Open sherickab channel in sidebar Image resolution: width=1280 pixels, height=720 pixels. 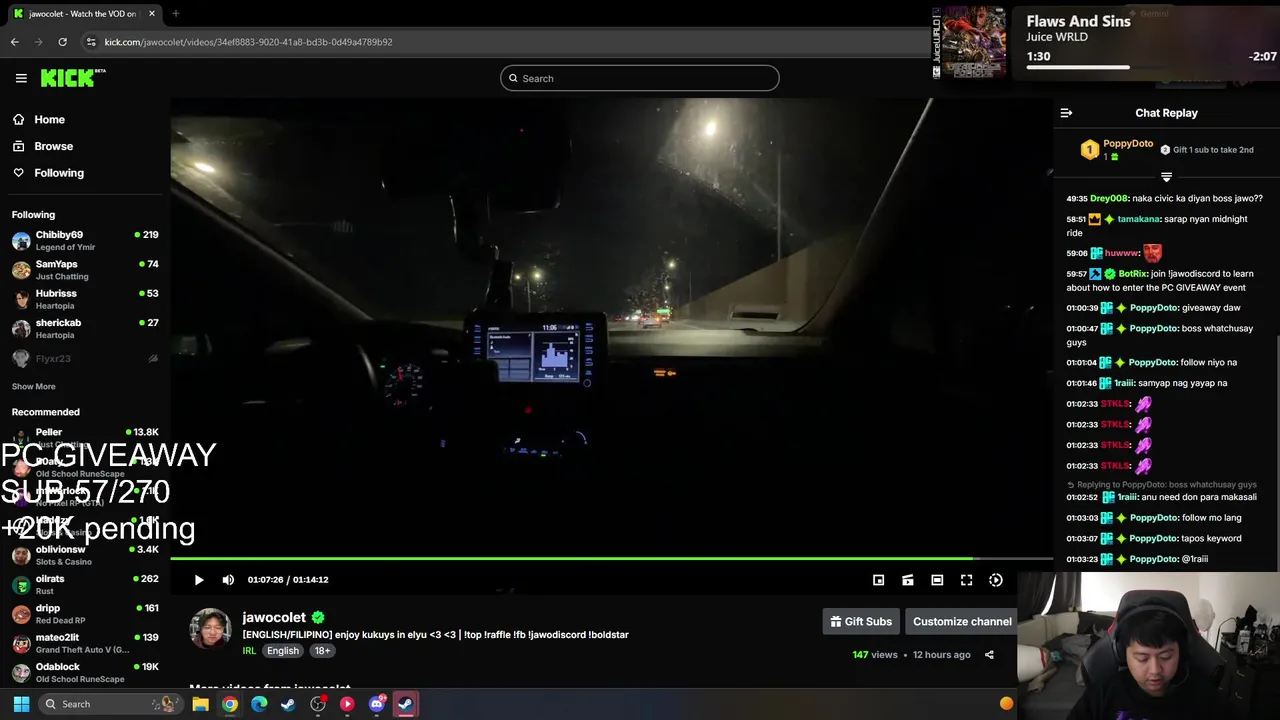click(85, 328)
